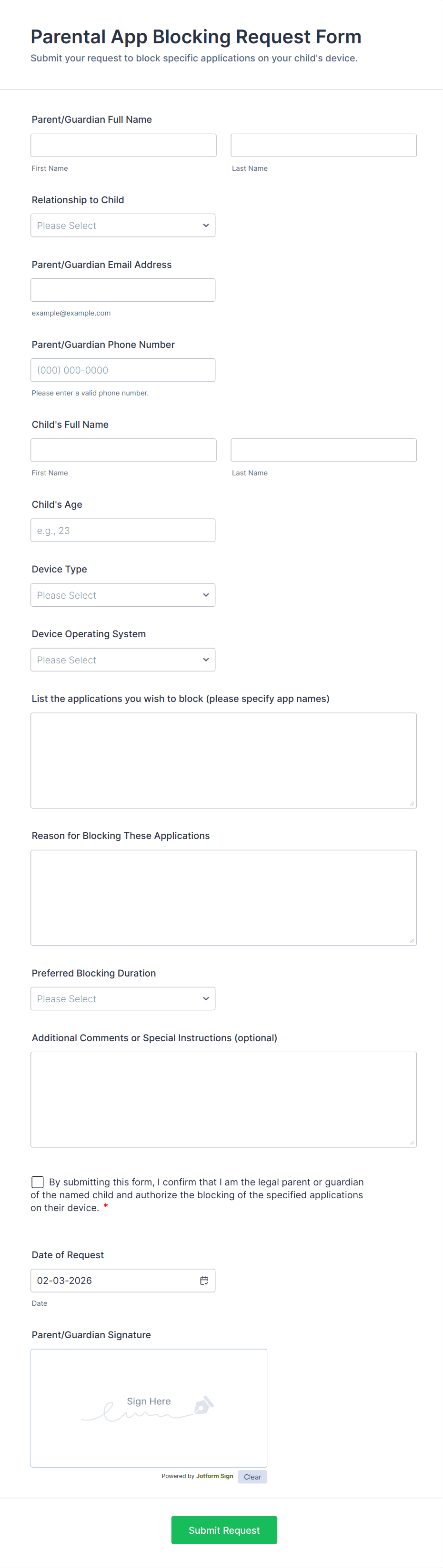Click the child's Last Name field
The width and height of the screenshot is (443, 1568).
coord(323,450)
